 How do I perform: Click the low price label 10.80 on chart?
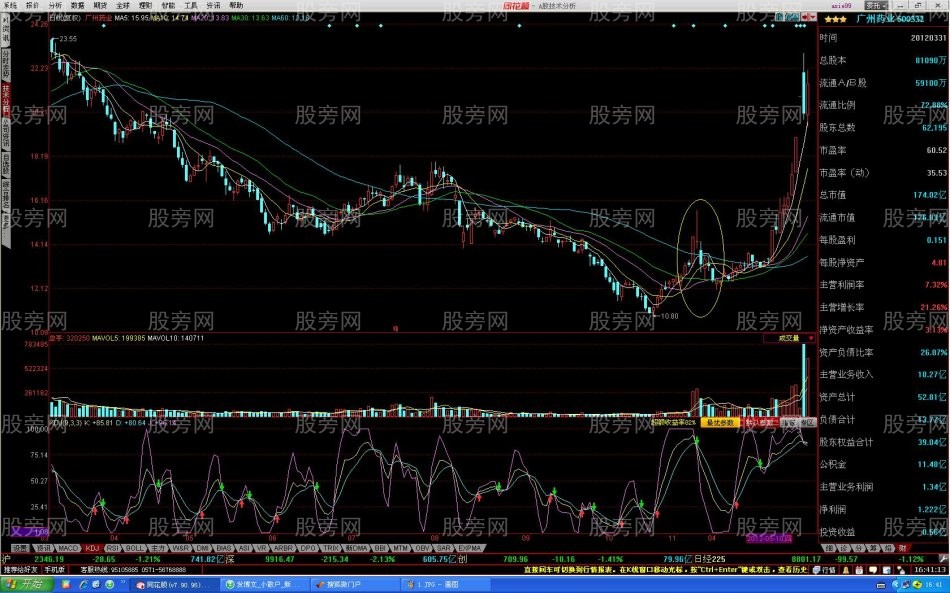(x=669, y=316)
